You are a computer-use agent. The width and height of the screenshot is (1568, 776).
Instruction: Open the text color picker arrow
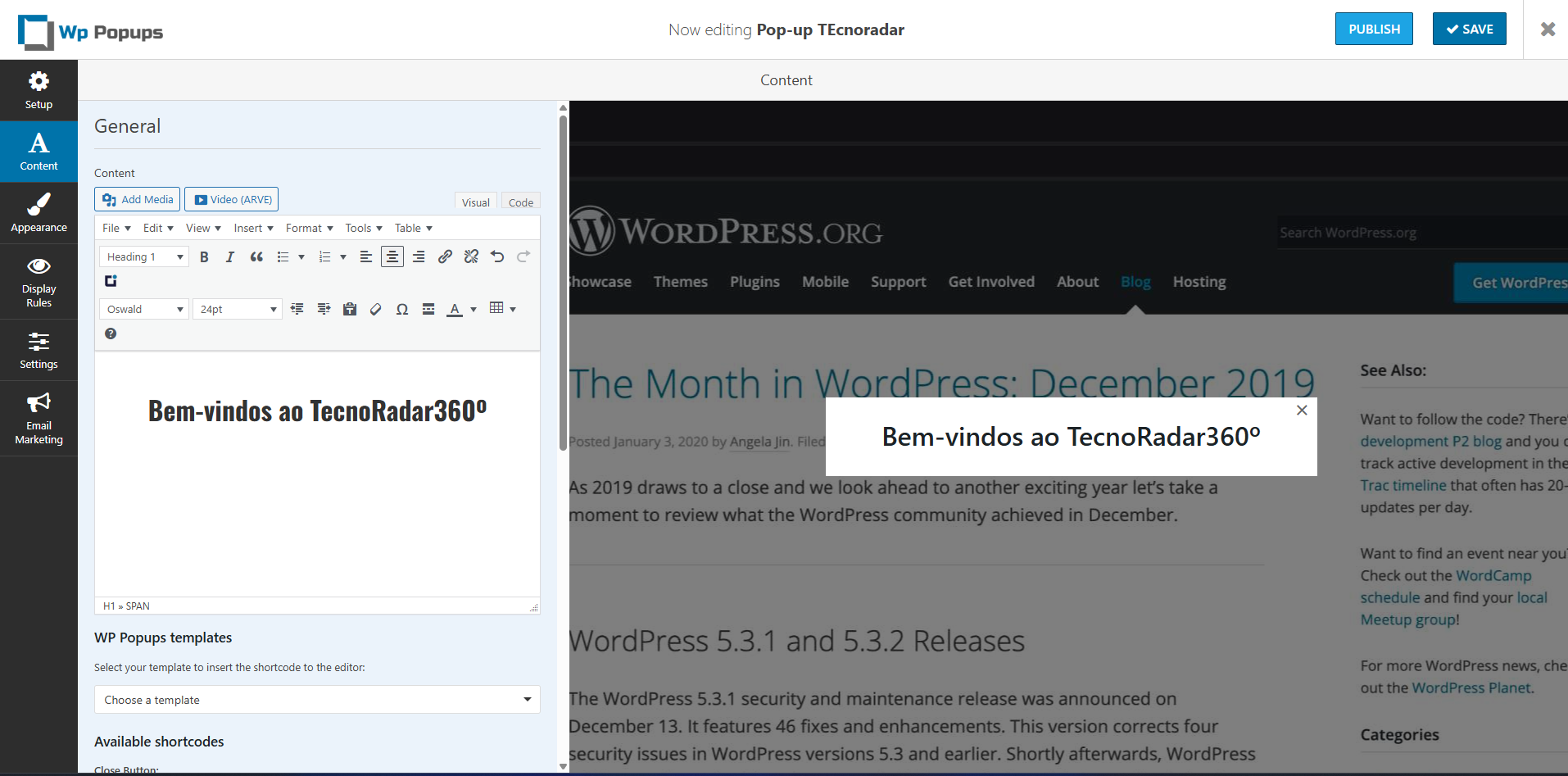[474, 310]
